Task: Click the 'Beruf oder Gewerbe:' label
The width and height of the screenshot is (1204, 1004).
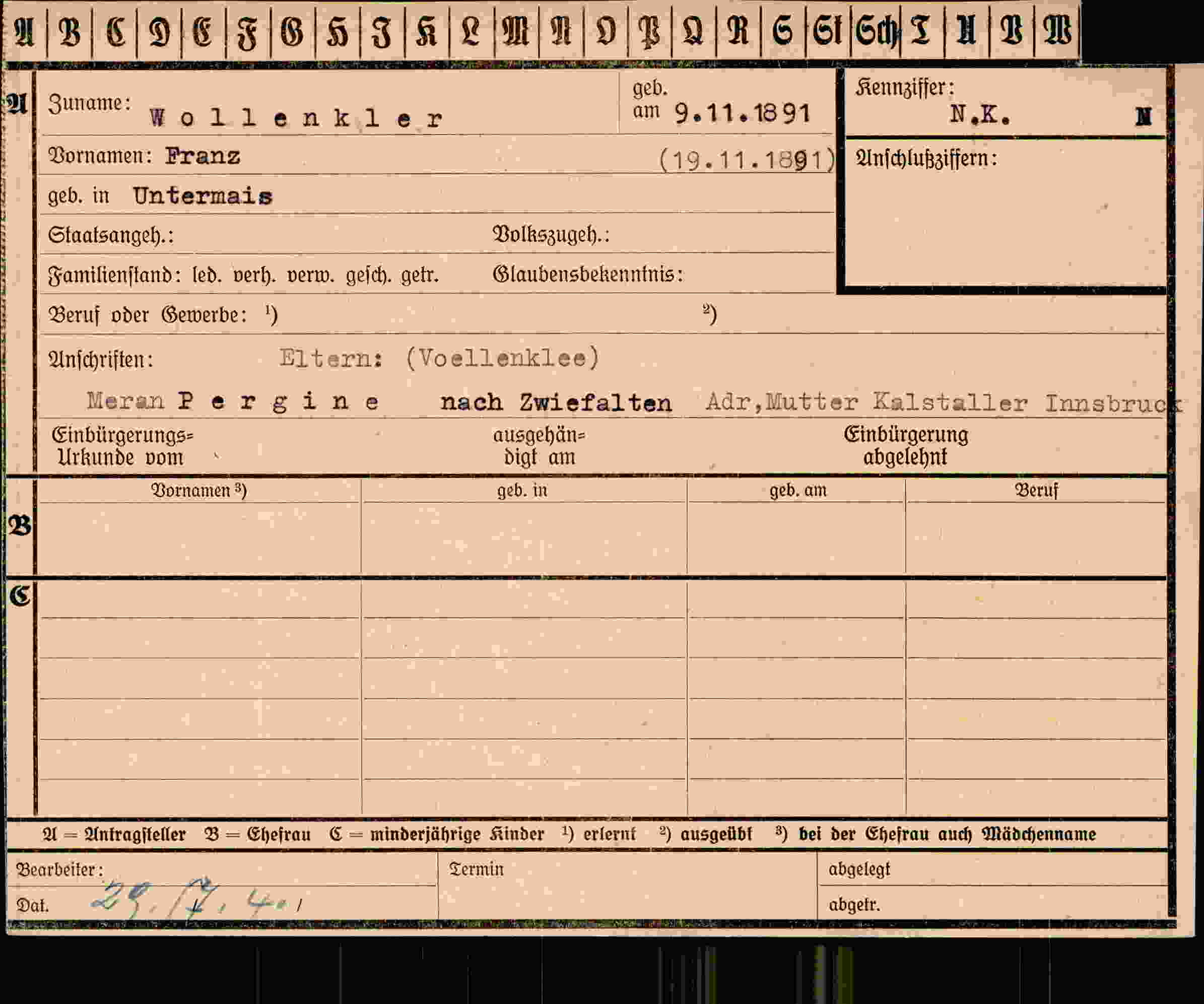Action: [x=148, y=315]
